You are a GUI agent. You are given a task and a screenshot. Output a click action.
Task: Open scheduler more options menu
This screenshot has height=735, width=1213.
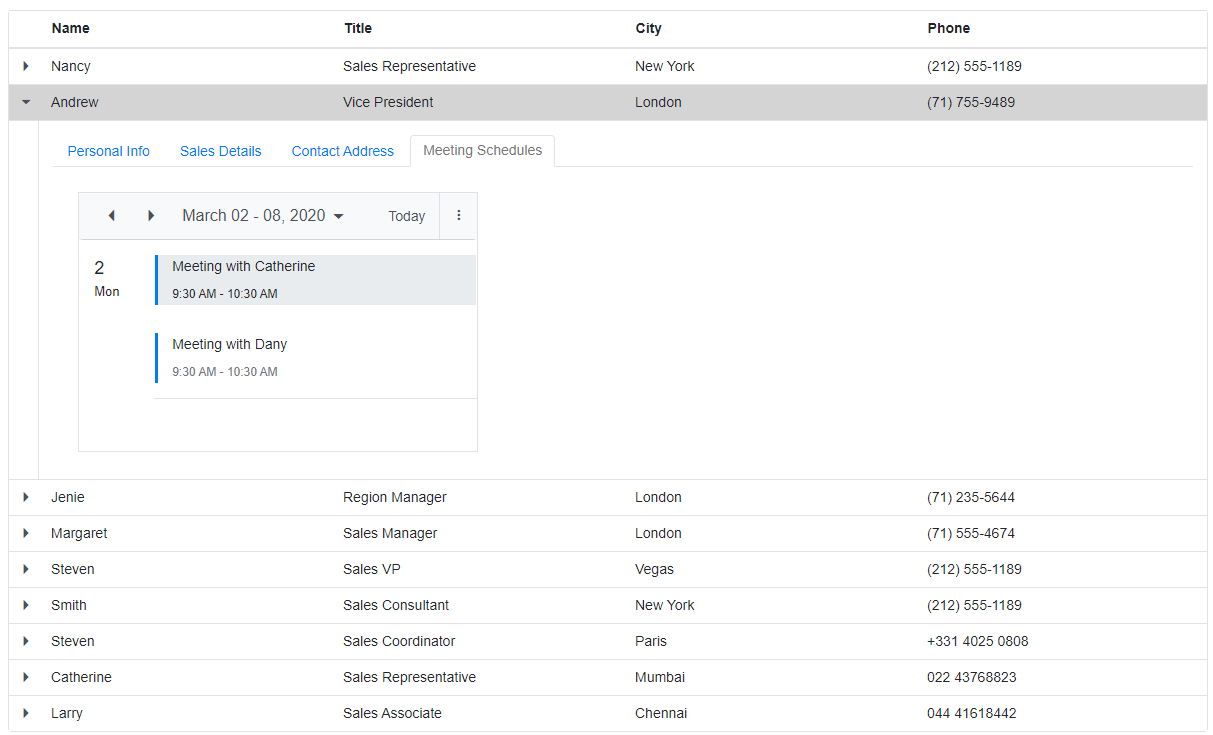pyautogui.click(x=459, y=216)
